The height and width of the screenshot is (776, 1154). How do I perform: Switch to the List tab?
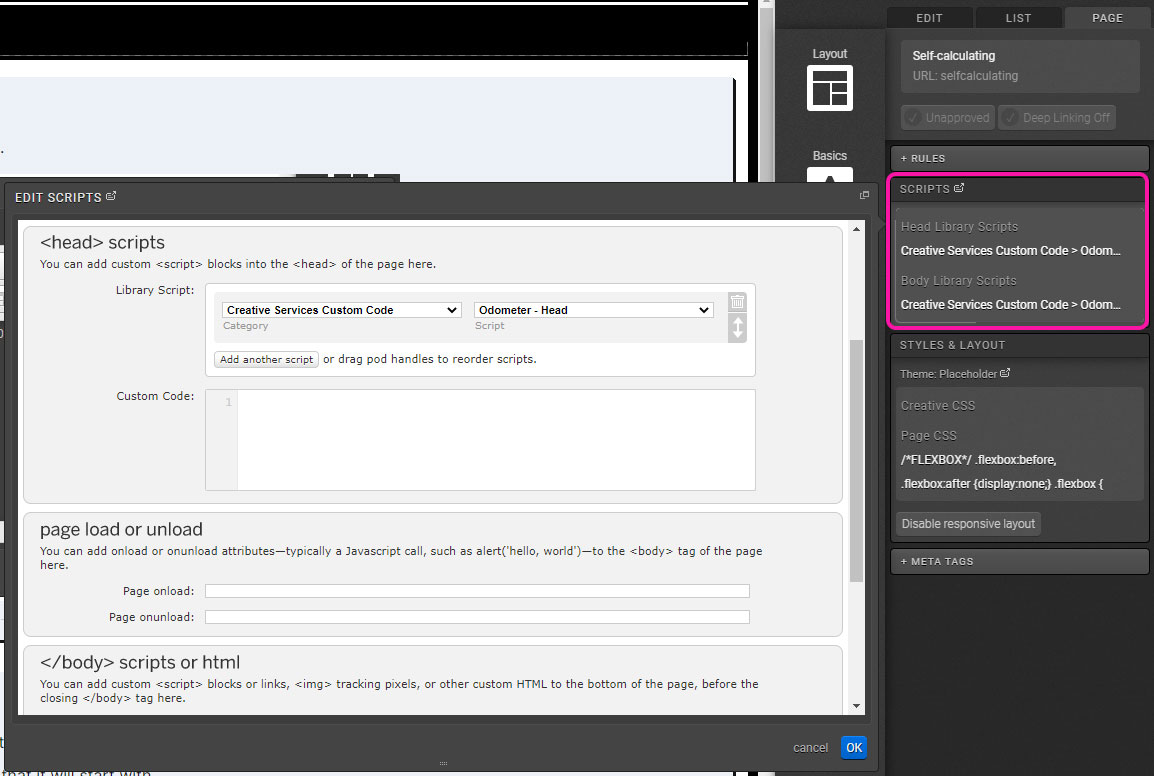coord(1018,18)
